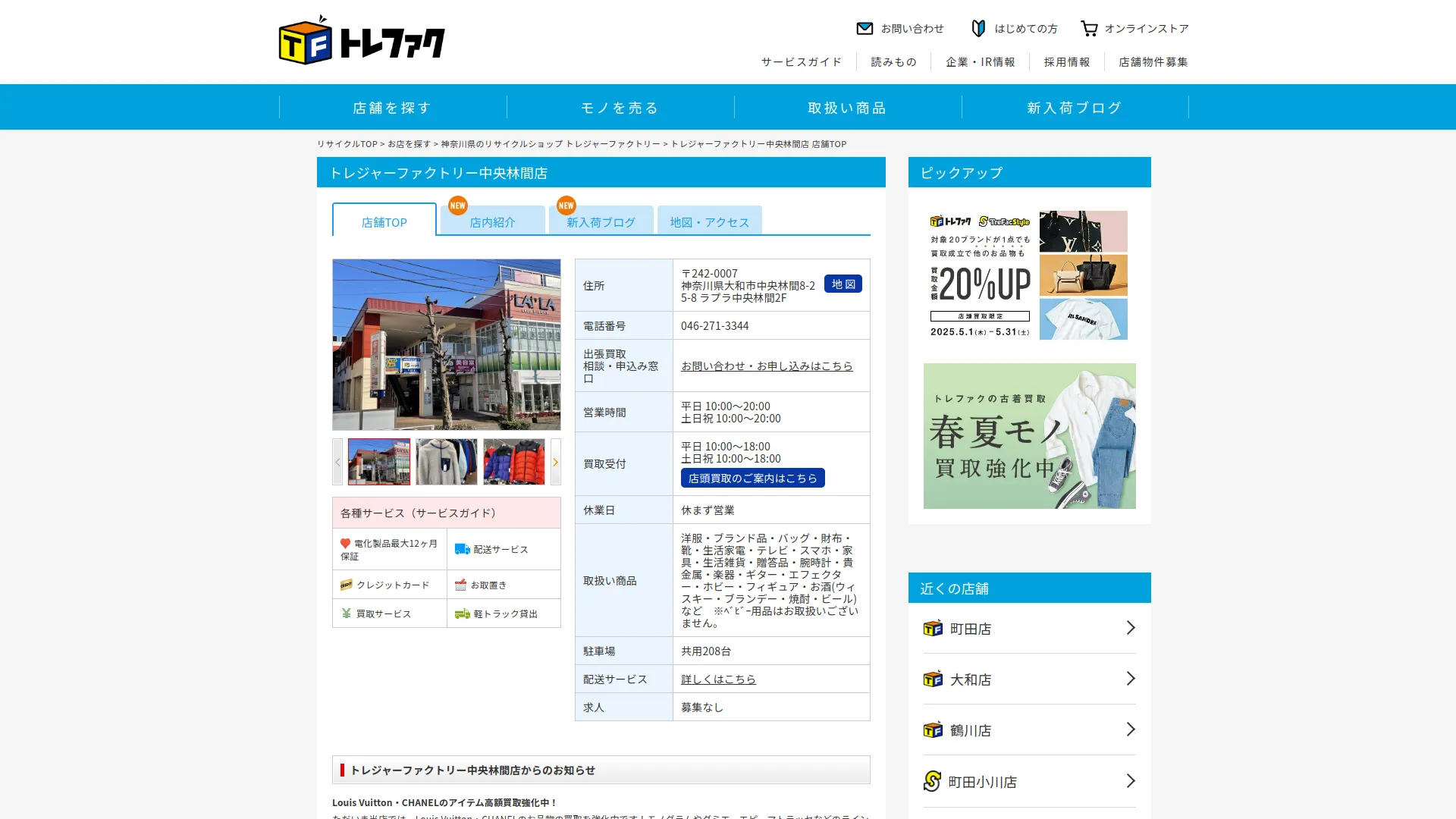
Task: Open 店舗物件募集 header link
Action: click(x=1153, y=61)
